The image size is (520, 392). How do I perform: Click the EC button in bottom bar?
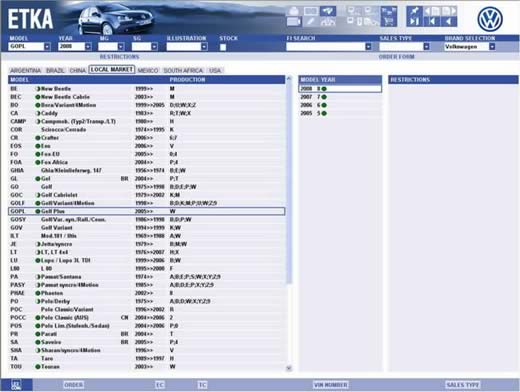click(160, 385)
